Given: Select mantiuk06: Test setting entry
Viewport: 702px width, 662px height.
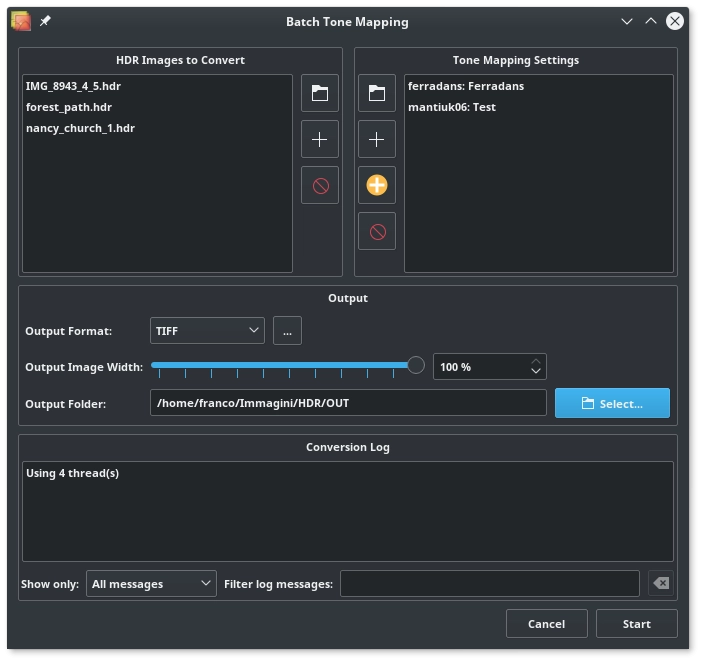Looking at the screenshot, I should pyautogui.click(x=452, y=107).
